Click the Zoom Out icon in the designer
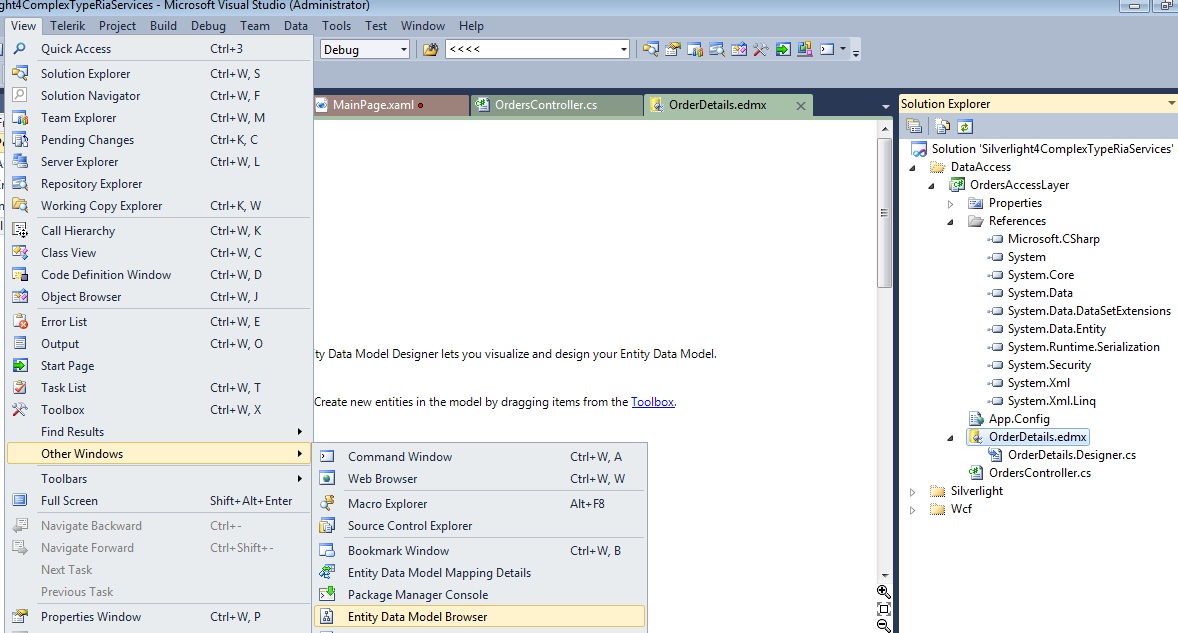This screenshot has height=633, width=1178. (884, 625)
